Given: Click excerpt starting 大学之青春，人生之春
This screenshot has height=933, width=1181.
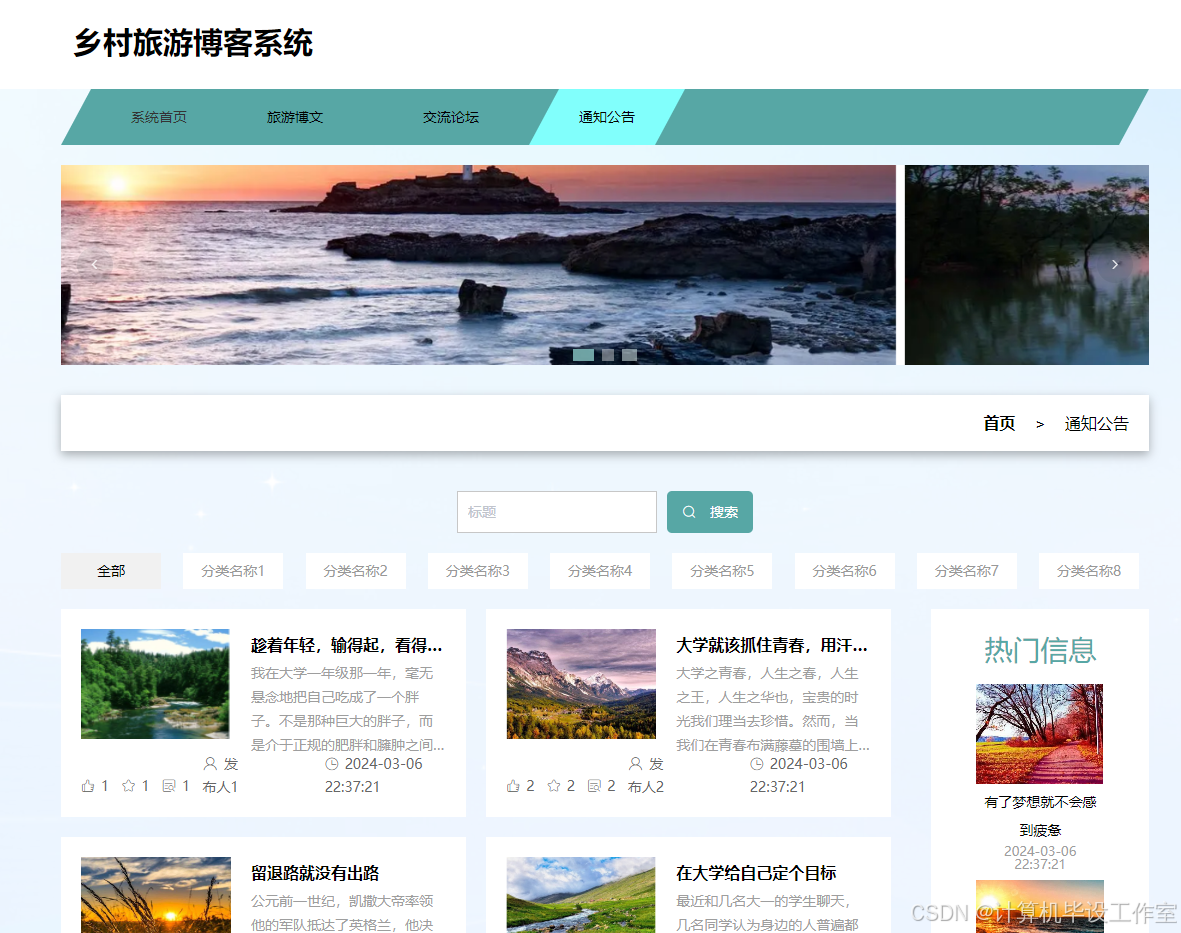Looking at the screenshot, I should (x=773, y=709).
